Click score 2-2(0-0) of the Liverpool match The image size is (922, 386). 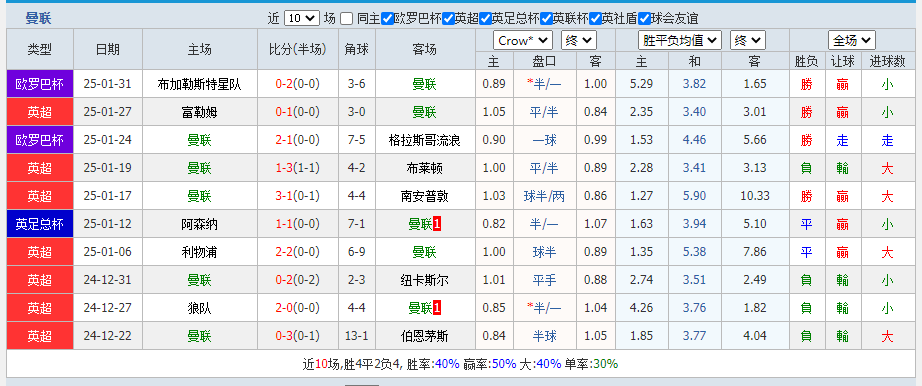pos(298,252)
